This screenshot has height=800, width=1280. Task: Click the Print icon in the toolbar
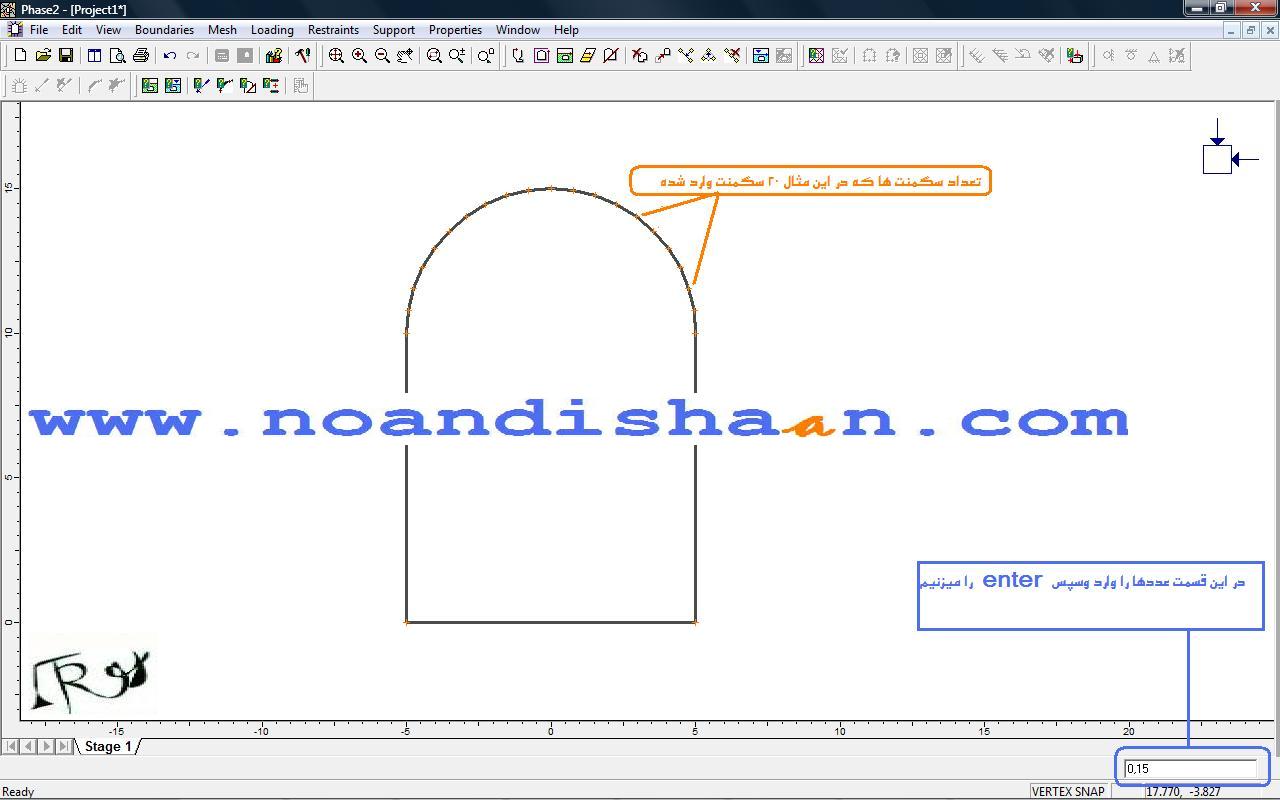click(x=141, y=56)
